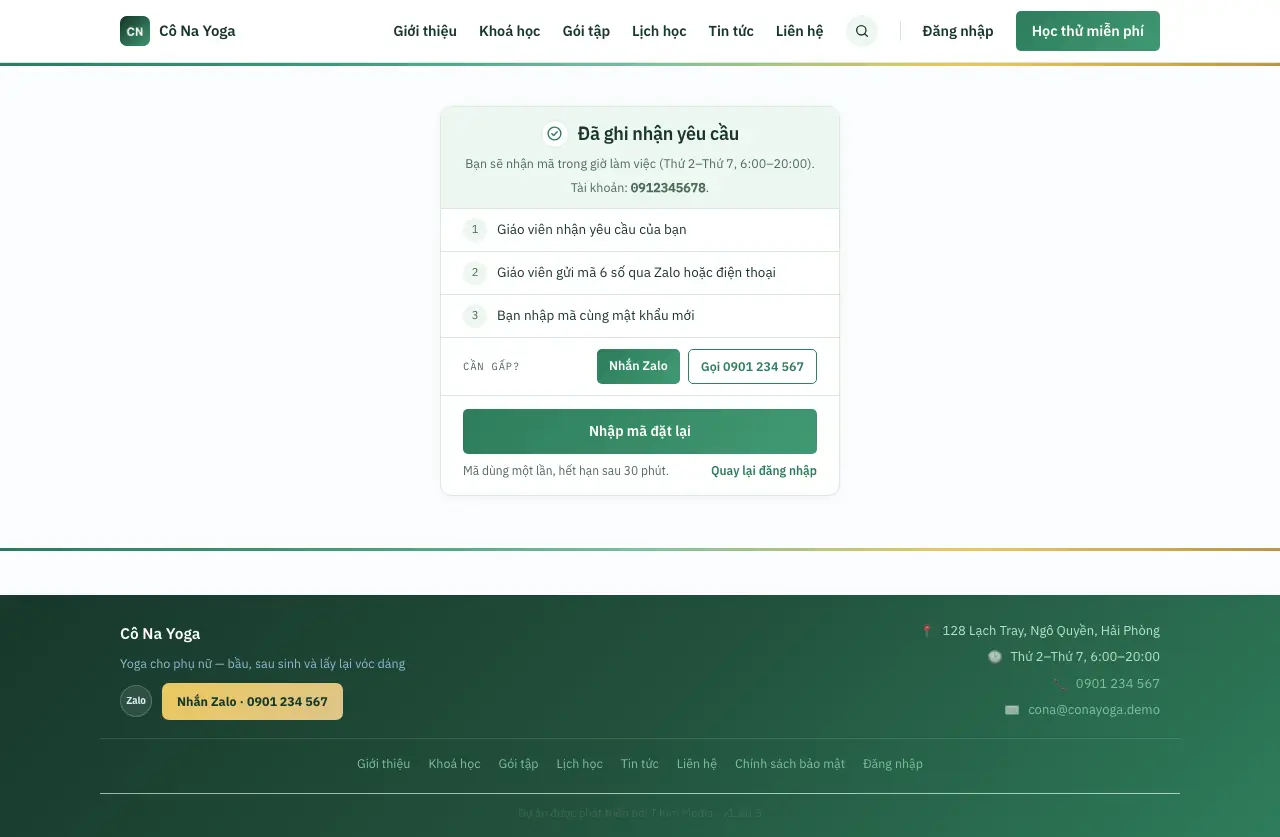Click step 1 Giáo viên nhận yêu cầu
Image resolution: width=1280 pixels, height=837 pixels.
coord(640,230)
